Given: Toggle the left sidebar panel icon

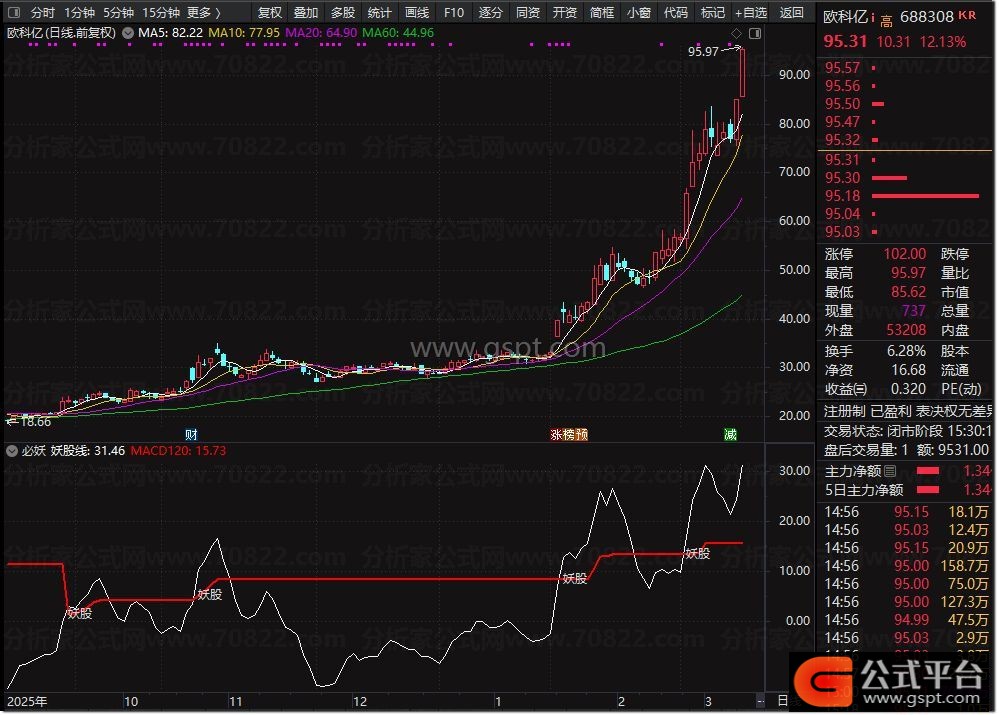Looking at the screenshot, I should pyautogui.click(x=12, y=13).
